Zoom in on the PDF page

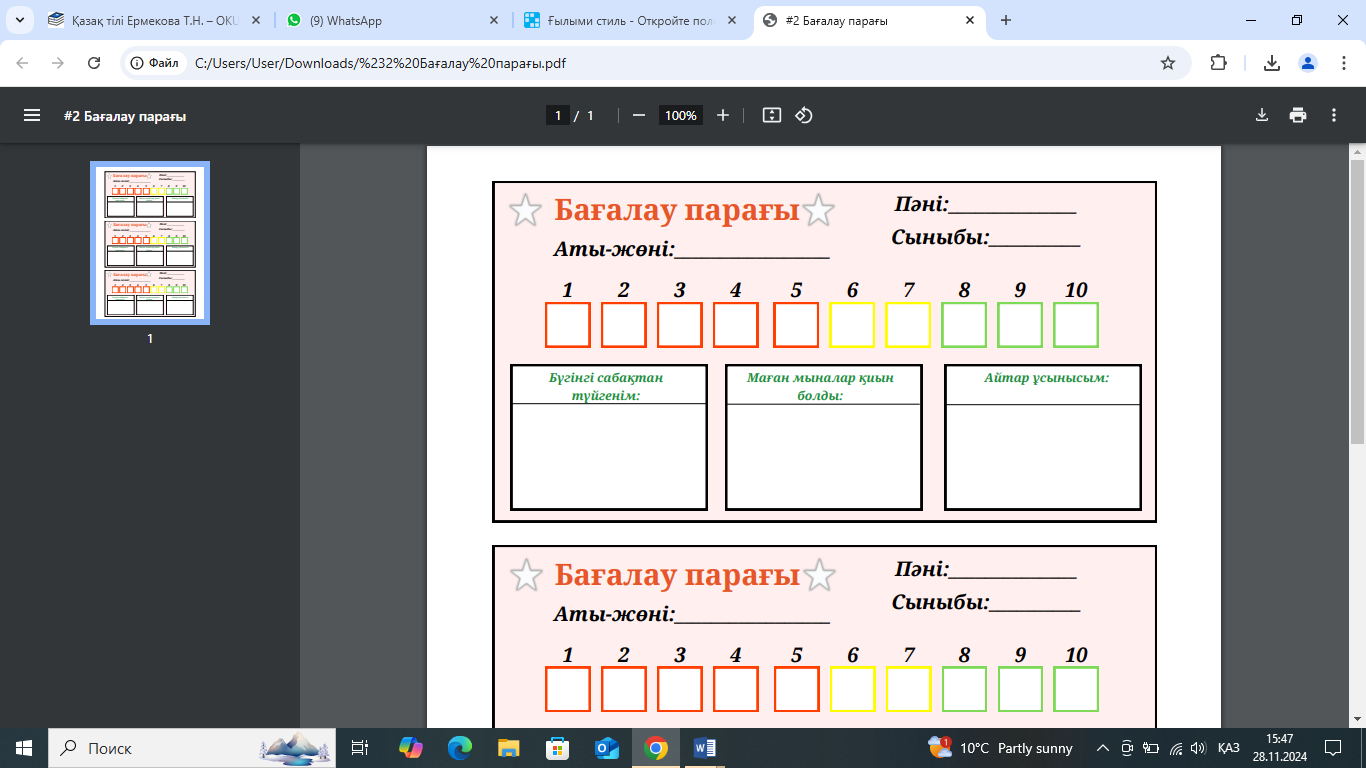coord(723,116)
